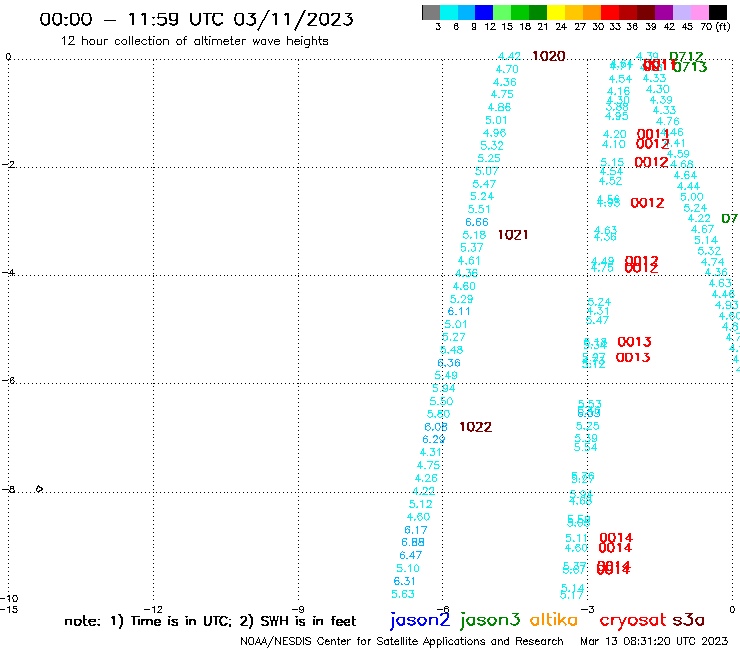740x650 pixels.
Task: Click the dark red 's3a' legend label
Action: [688, 620]
